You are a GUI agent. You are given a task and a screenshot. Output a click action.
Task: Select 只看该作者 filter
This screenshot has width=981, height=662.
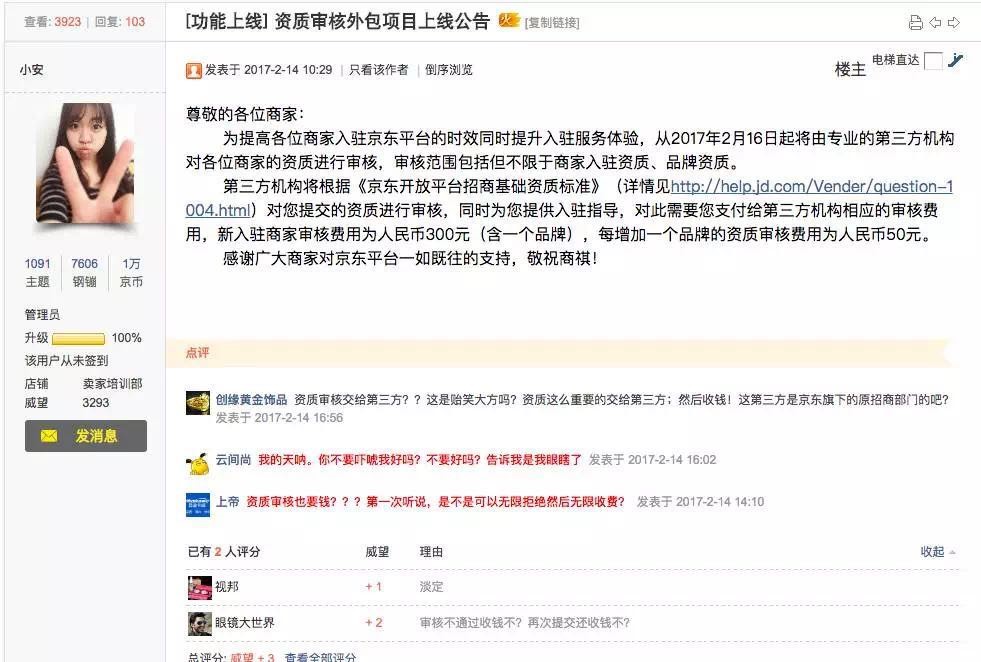[379, 69]
